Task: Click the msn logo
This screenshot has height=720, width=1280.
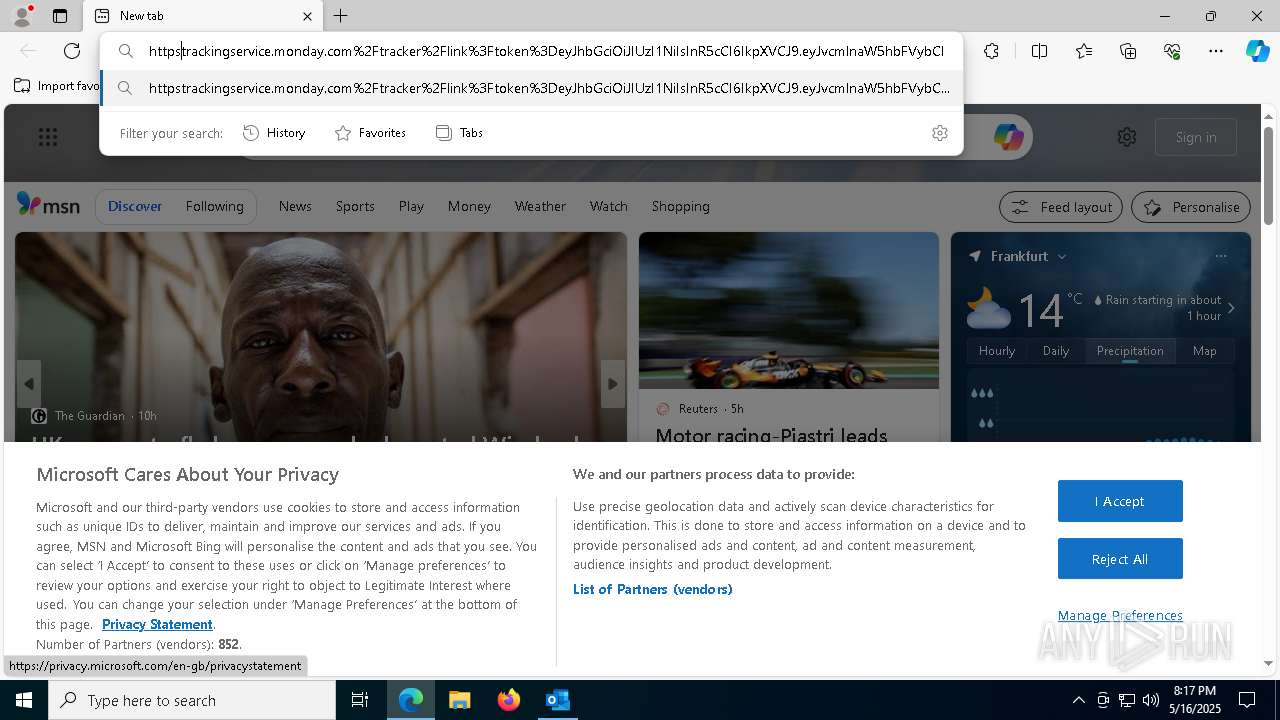Action: (x=48, y=206)
